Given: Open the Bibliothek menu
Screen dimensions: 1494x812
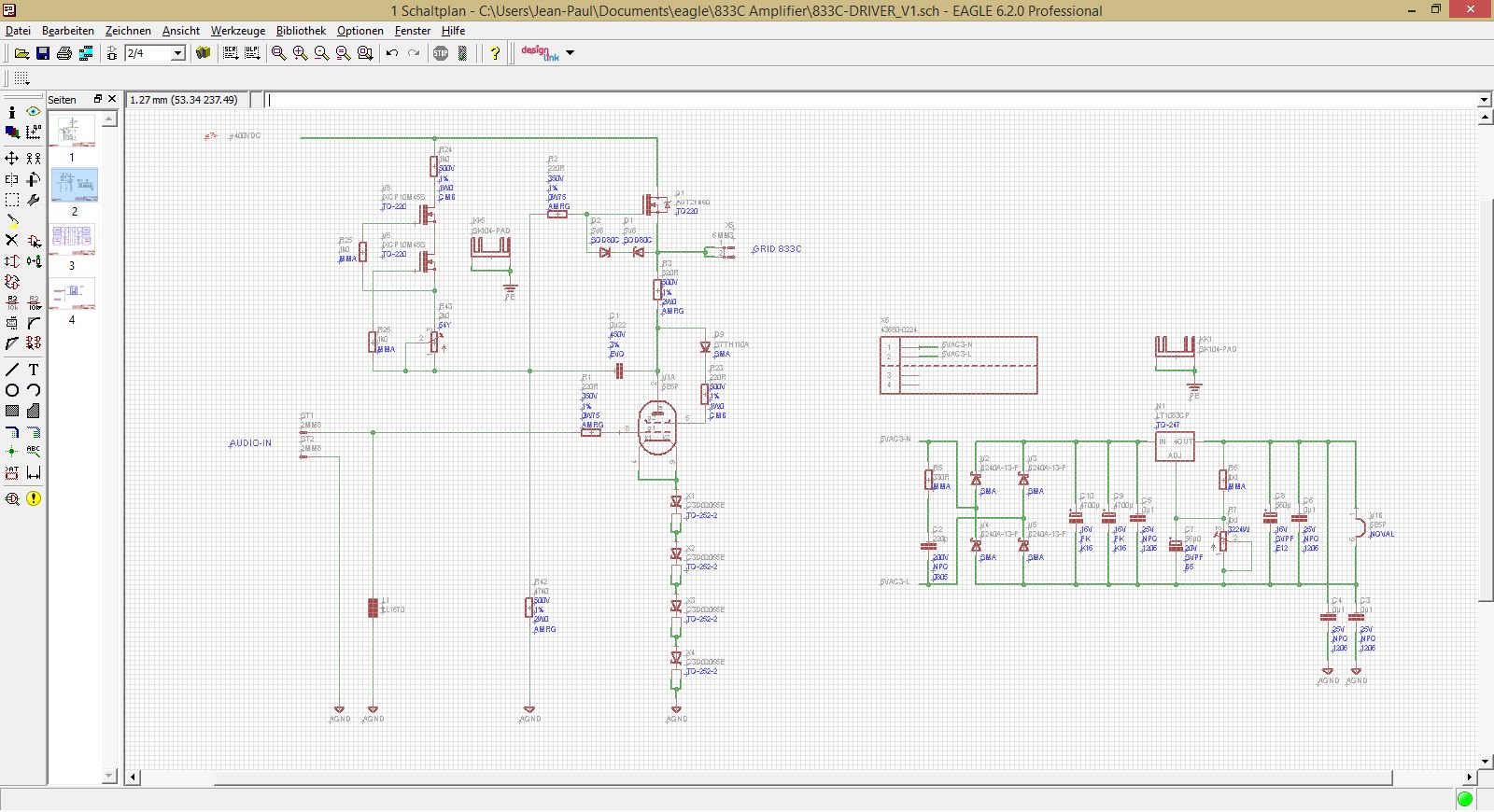Looking at the screenshot, I should coord(302,31).
